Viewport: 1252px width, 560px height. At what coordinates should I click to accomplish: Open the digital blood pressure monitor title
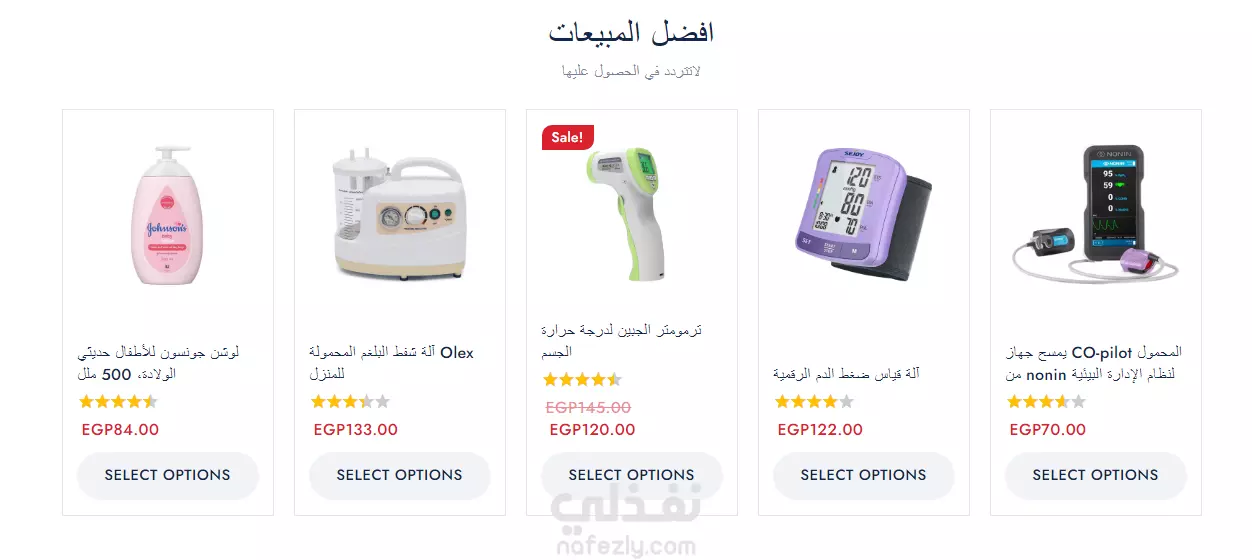point(847,374)
